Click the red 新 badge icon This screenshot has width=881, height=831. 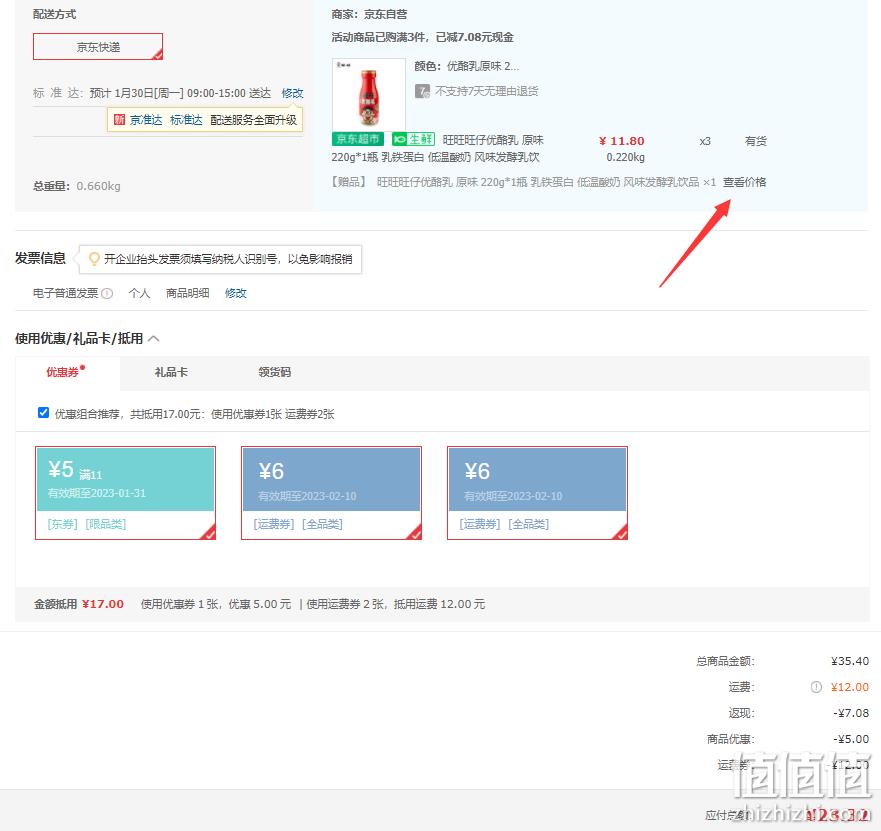119,120
